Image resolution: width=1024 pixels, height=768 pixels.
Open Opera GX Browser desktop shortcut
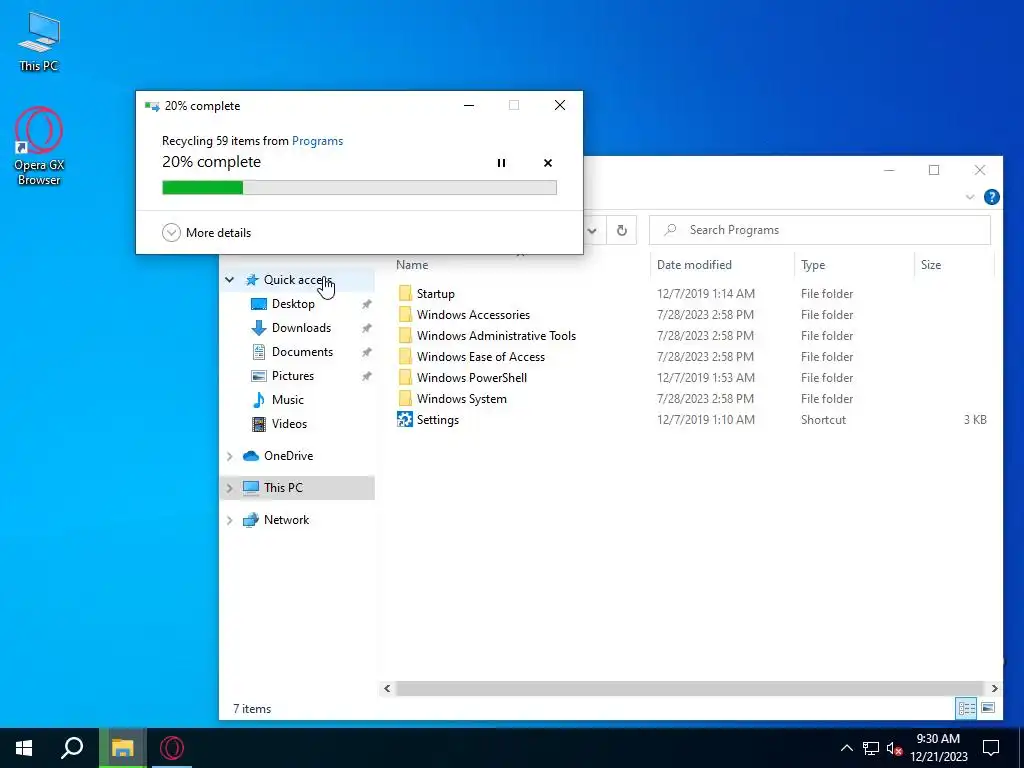point(39,146)
